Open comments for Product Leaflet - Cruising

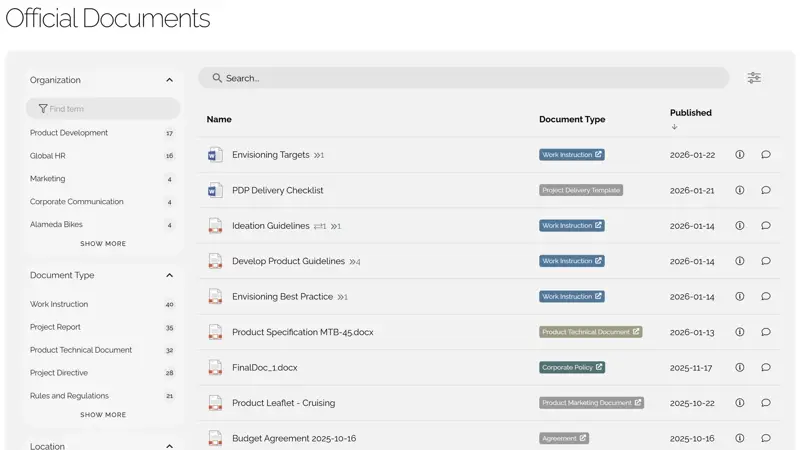[x=766, y=403]
